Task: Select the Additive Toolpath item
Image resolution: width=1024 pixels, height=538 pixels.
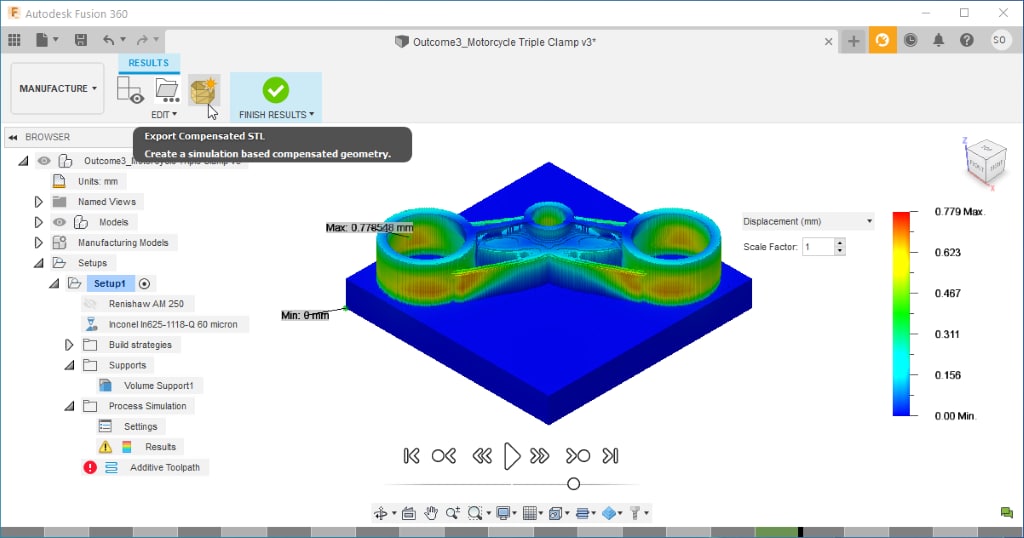Action: tap(165, 467)
